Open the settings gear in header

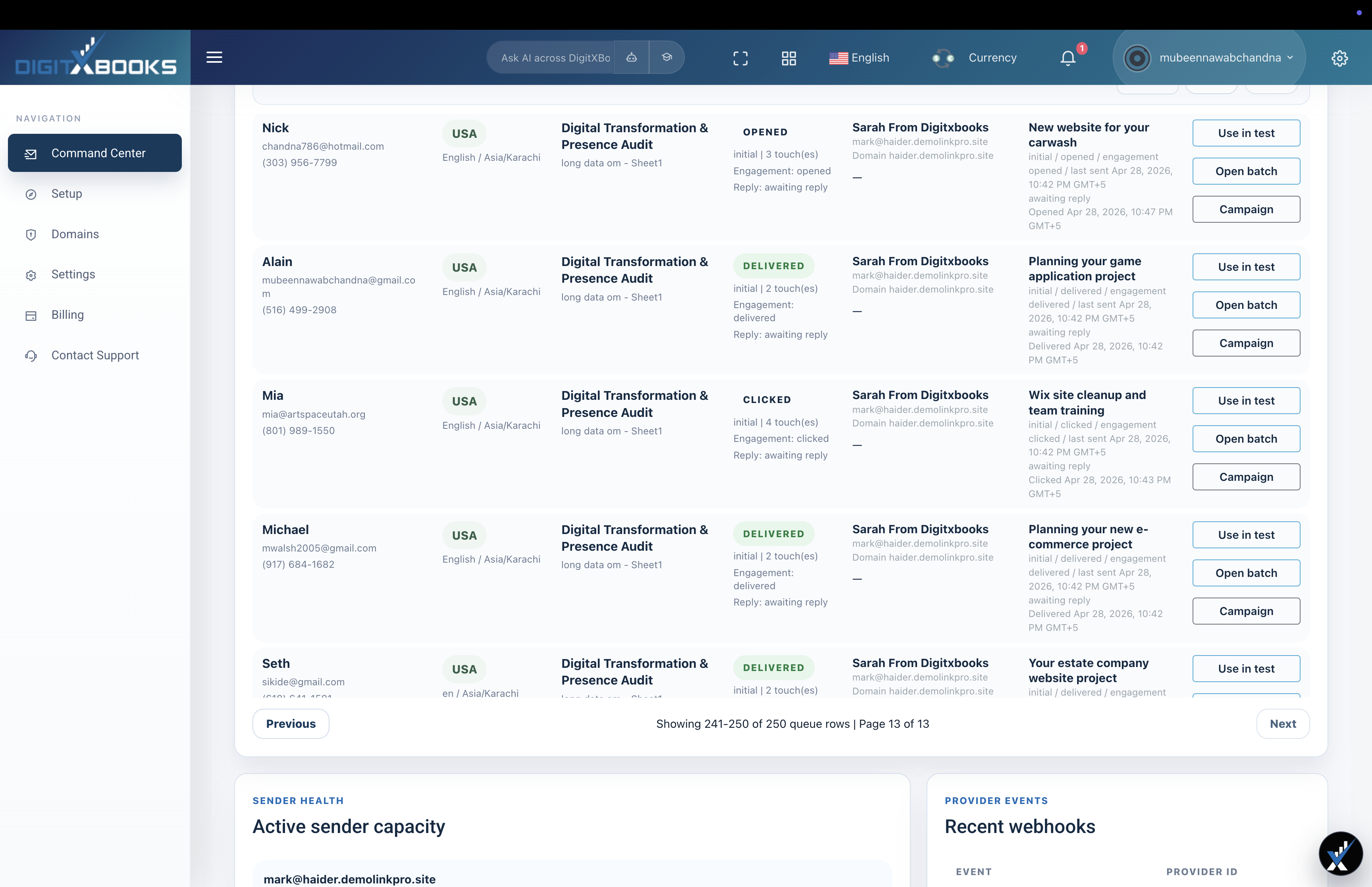(1339, 58)
